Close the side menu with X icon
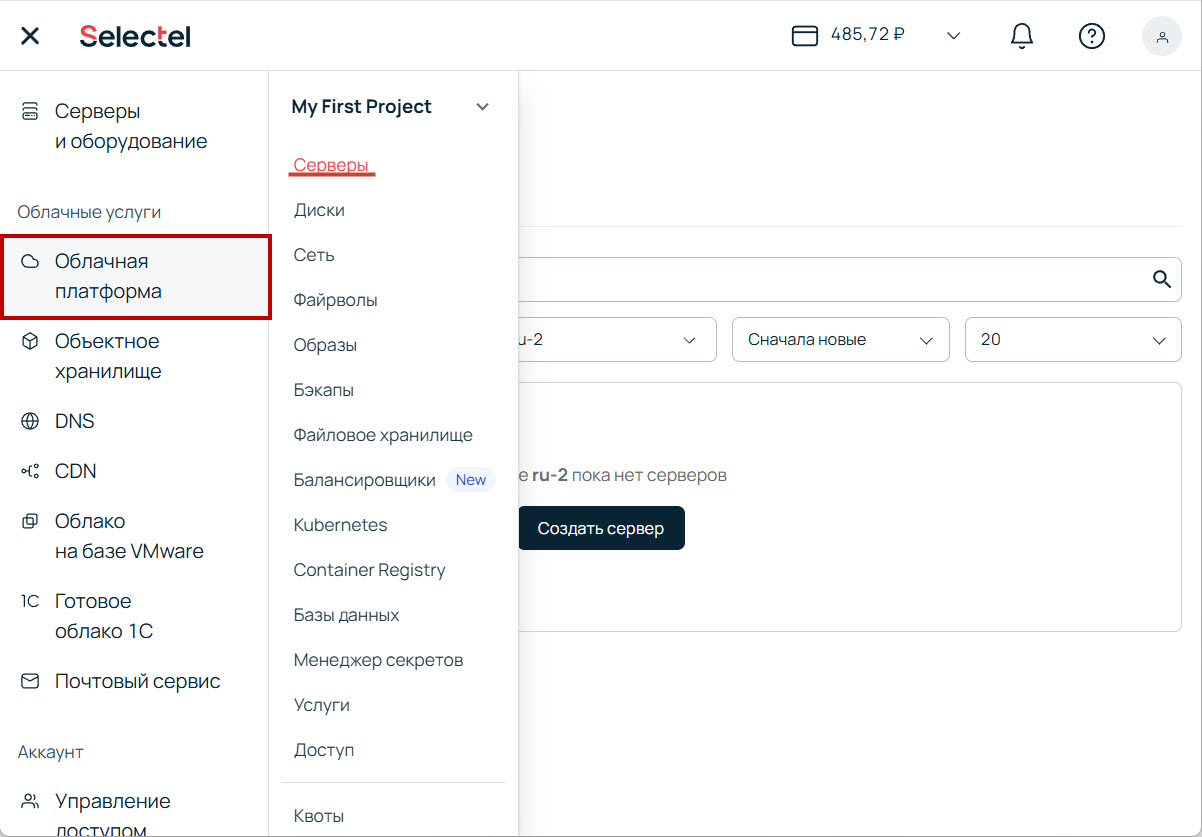1202x837 pixels. click(30, 36)
